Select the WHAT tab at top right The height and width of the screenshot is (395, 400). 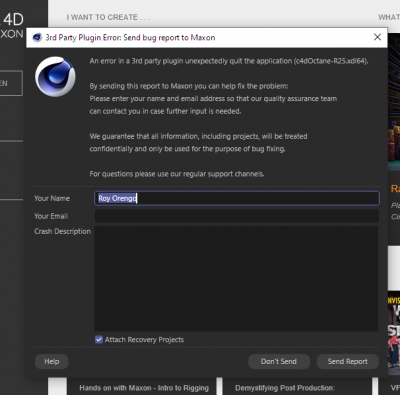(x=389, y=17)
